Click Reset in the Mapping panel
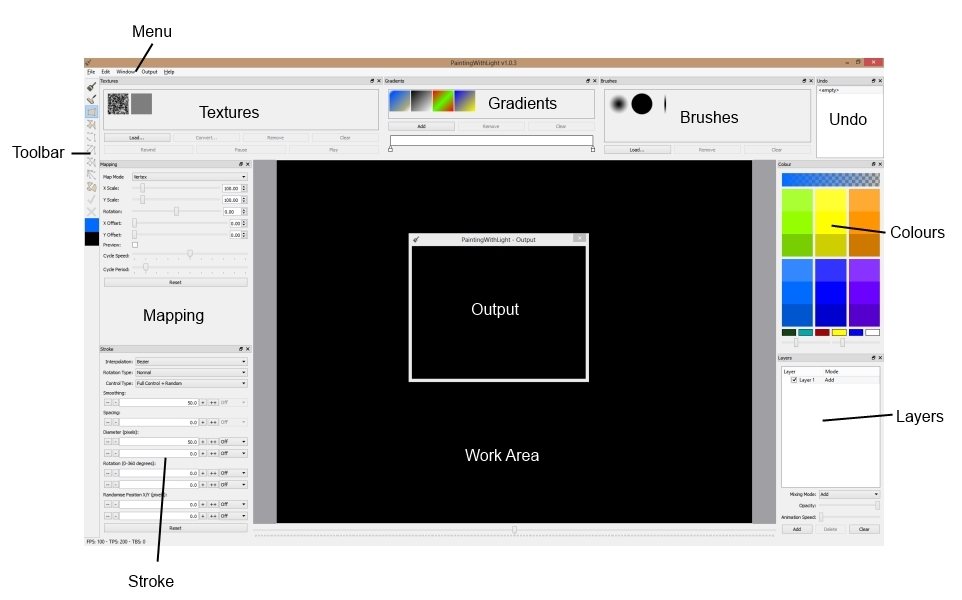This screenshot has width=962, height=600. point(175,283)
